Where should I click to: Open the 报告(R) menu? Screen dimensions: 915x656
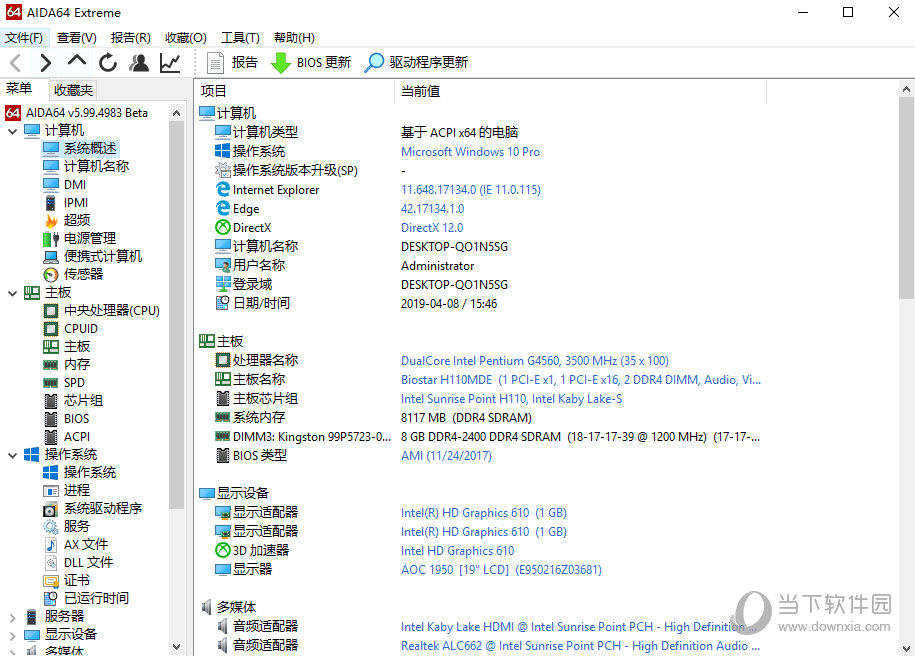click(131, 38)
